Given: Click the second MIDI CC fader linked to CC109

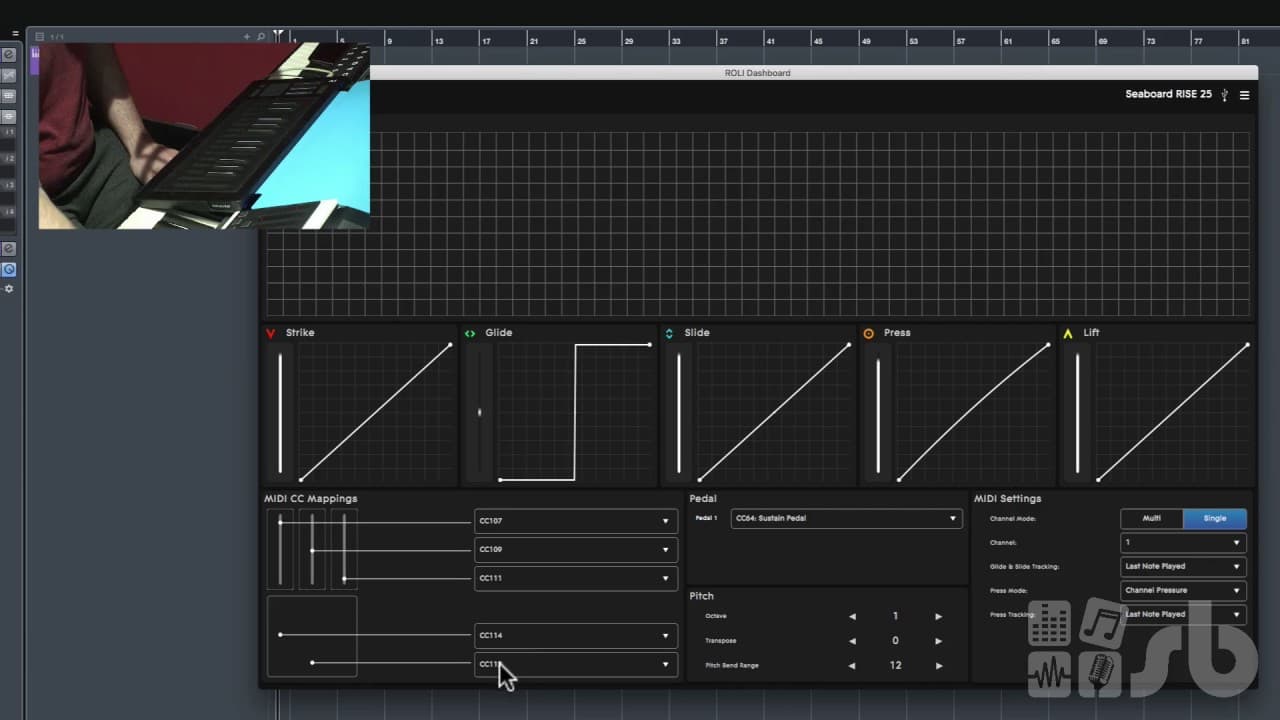Looking at the screenshot, I should pyautogui.click(x=312, y=549).
